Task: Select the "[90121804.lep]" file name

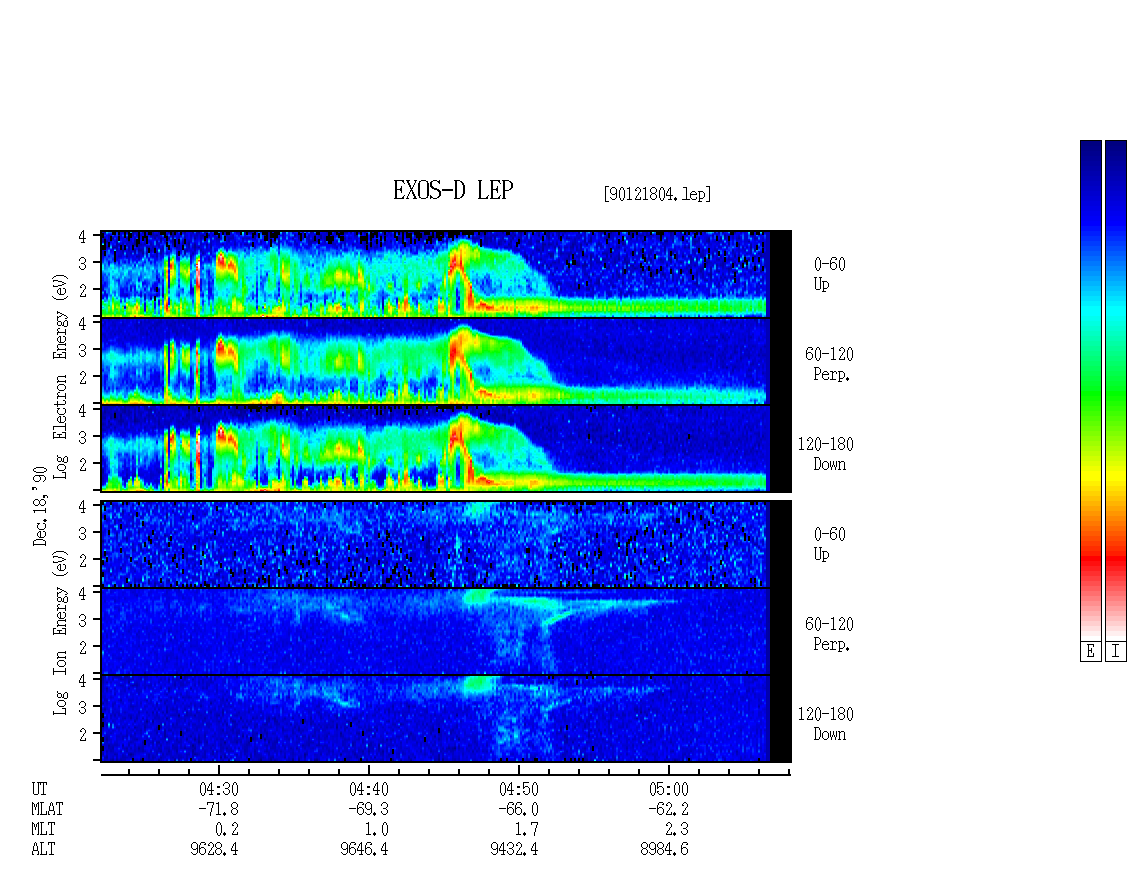Action: point(657,193)
